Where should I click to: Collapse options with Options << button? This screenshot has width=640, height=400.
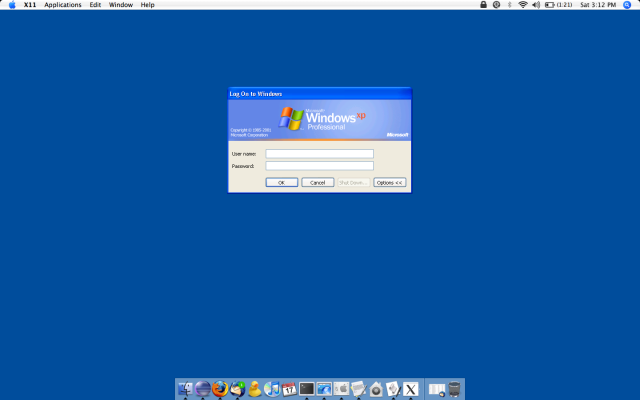(x=389, y=182)
